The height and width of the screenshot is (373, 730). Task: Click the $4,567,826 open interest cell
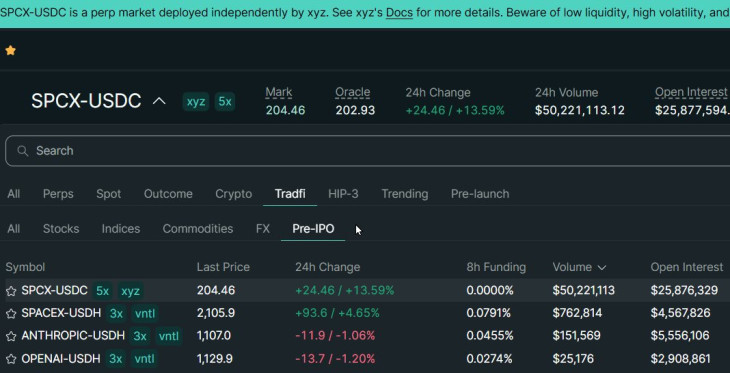click(x=681, y=313)
